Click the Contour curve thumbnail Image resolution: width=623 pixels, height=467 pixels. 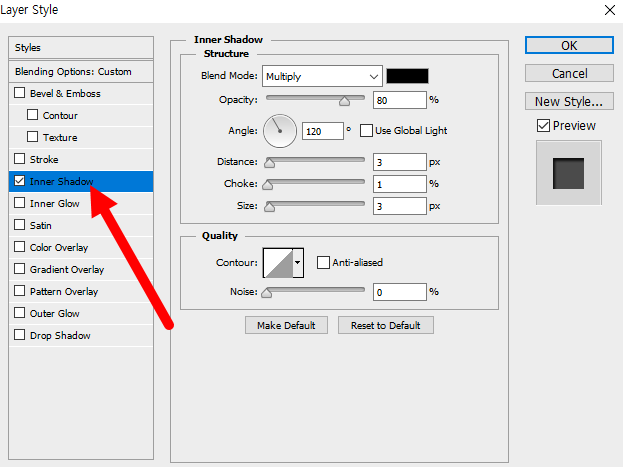point(279,263)
